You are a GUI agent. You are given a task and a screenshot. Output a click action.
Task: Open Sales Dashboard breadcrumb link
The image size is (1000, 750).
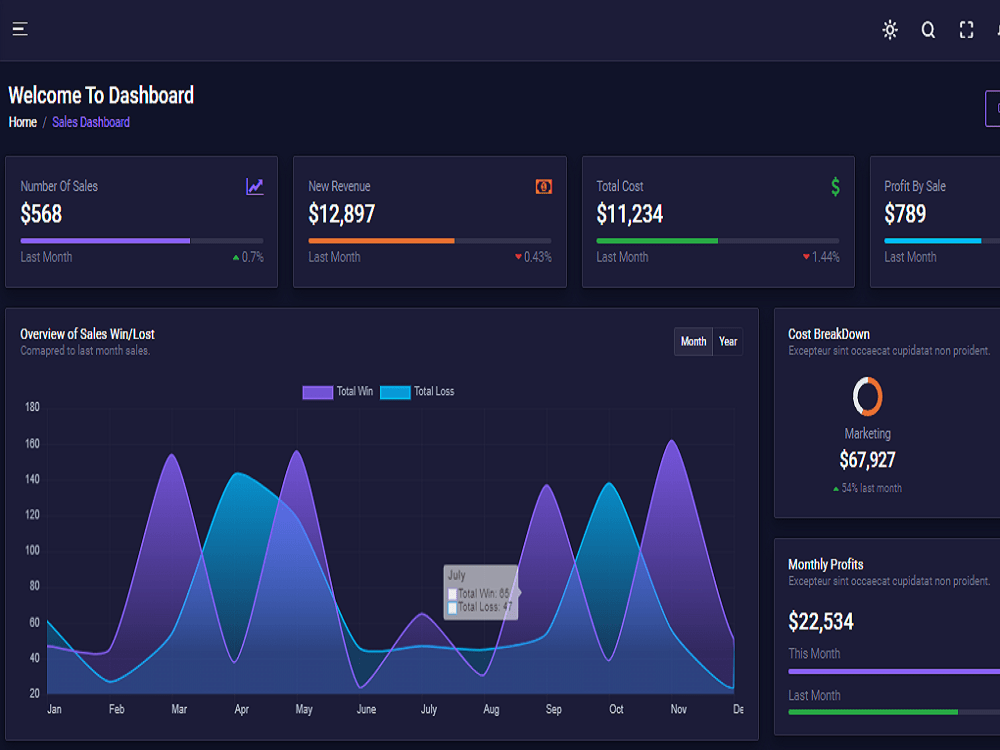point(91,122)
